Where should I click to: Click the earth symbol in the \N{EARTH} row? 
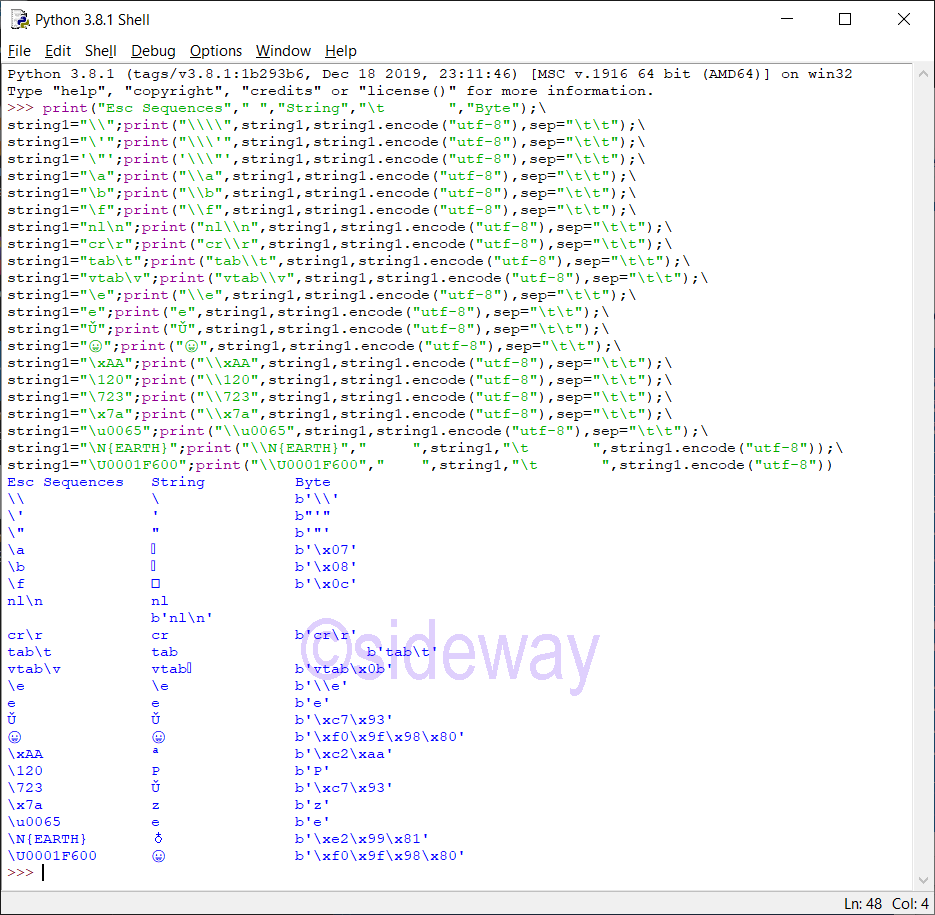point(158,839)
